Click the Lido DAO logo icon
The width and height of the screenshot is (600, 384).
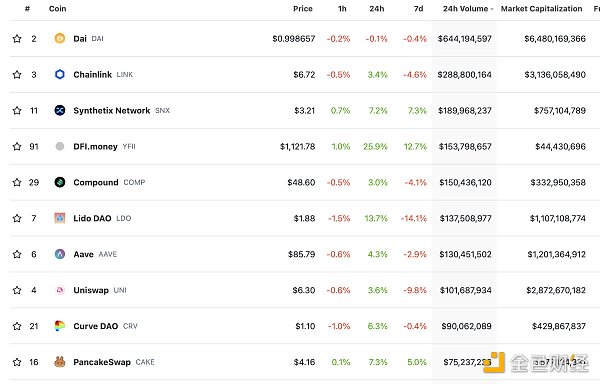click(x=60, y=218)
